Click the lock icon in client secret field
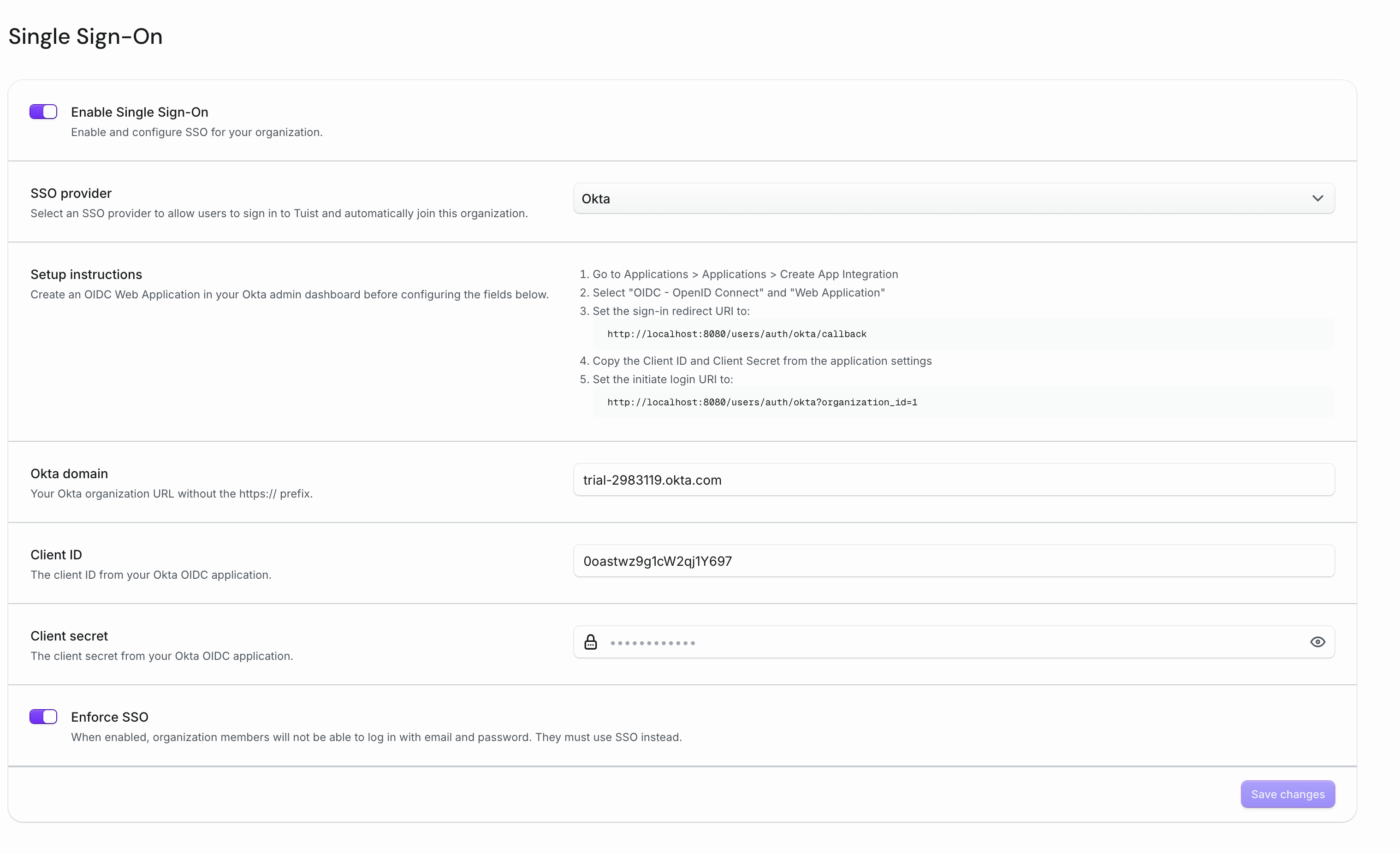 pyautogui.click(x=591, y=642)
